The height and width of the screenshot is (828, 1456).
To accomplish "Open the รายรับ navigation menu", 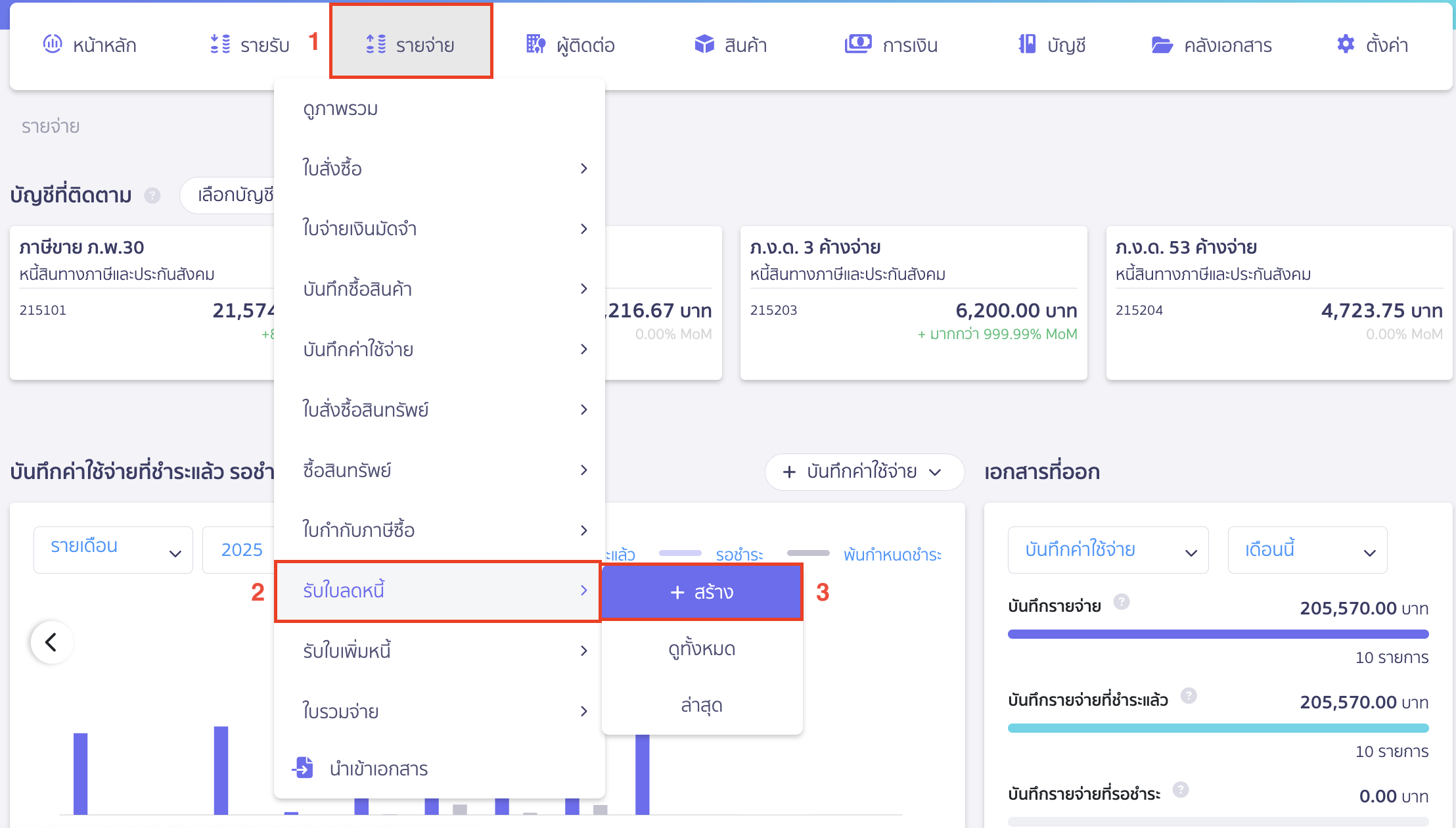I will pyautogui.click(x=250, y=45).
